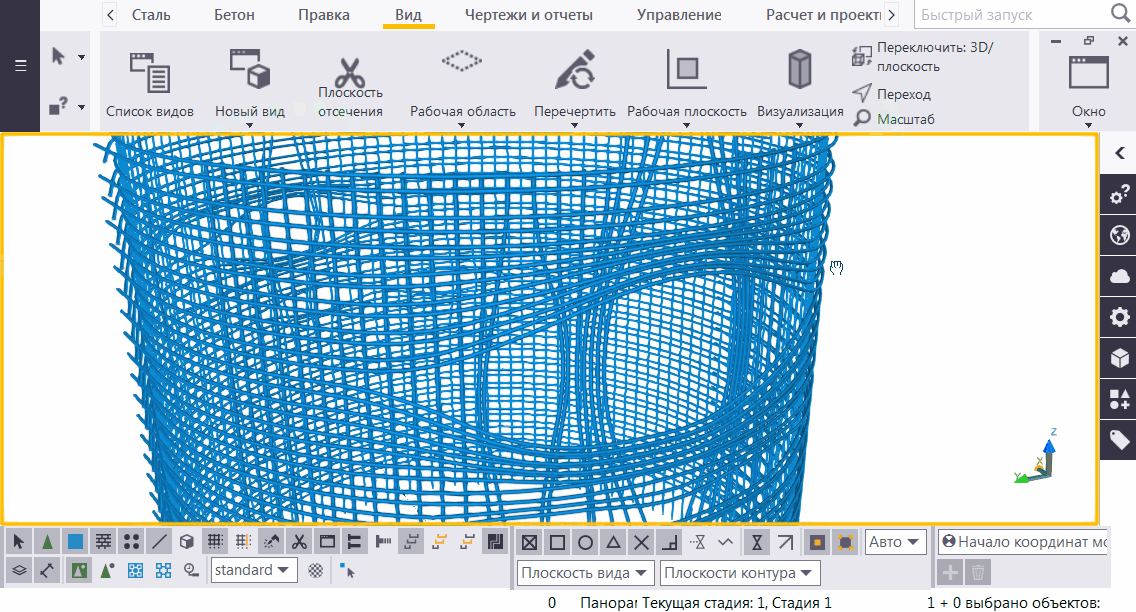
Task: Toggle snap to intersection points X switch
Action: (642, 543)
